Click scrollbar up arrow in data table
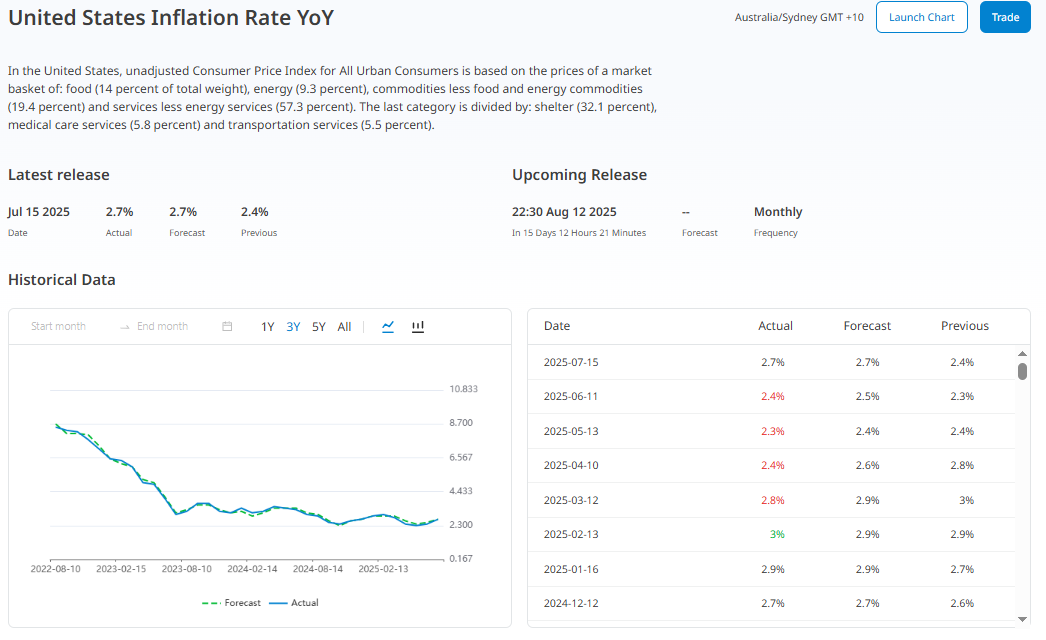Screen dimensions: 1046x640 click(x=1022, y=354)
